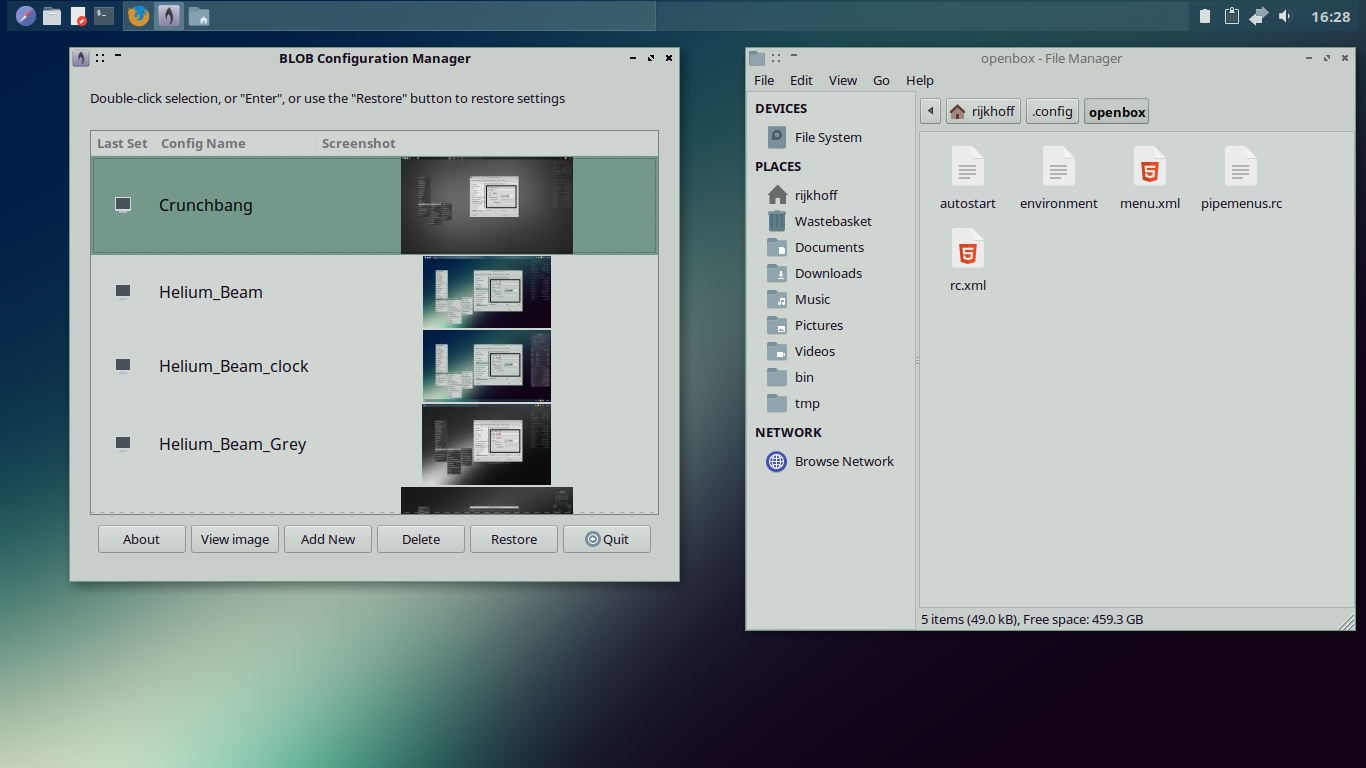Open the View menu in File Manager

pyautogui.click(x=843, y=80)
